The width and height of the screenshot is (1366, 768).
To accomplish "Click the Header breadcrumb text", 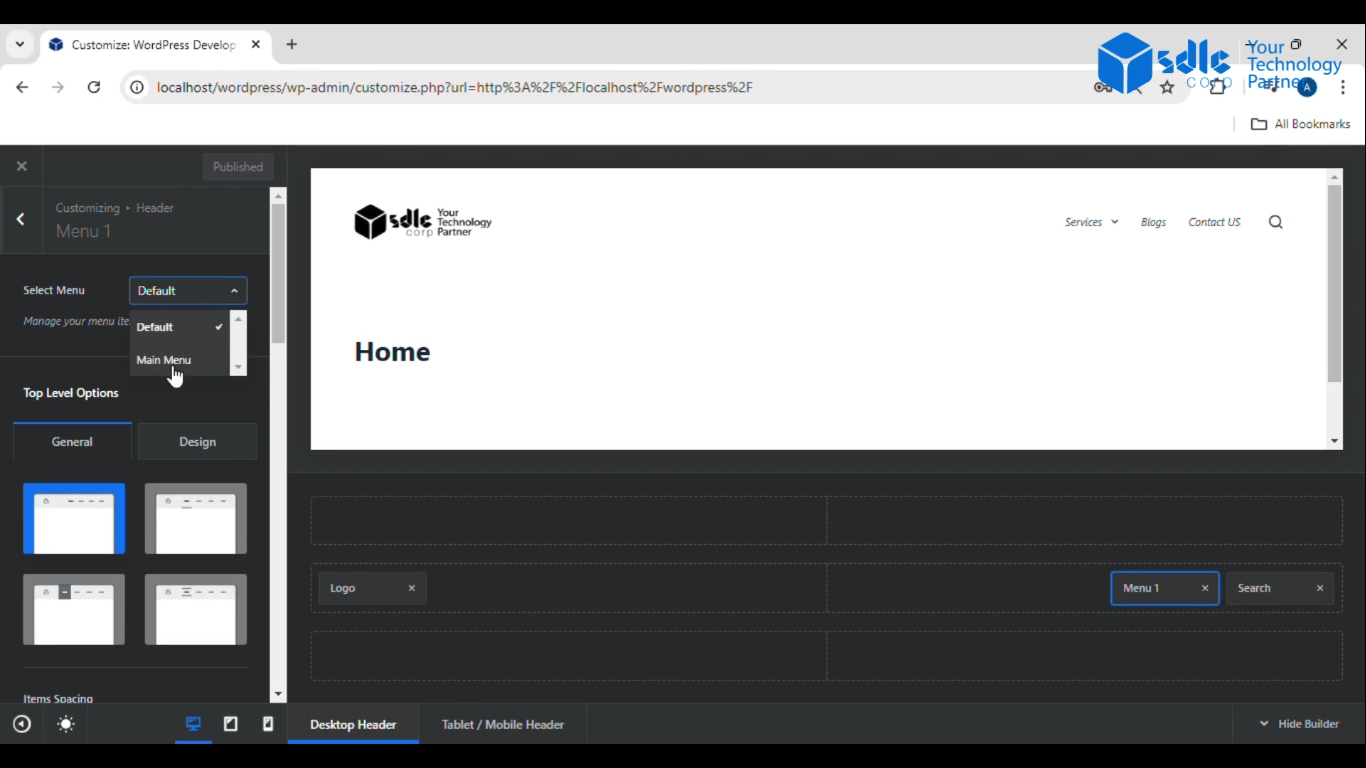I will click(x=155, y=208).
